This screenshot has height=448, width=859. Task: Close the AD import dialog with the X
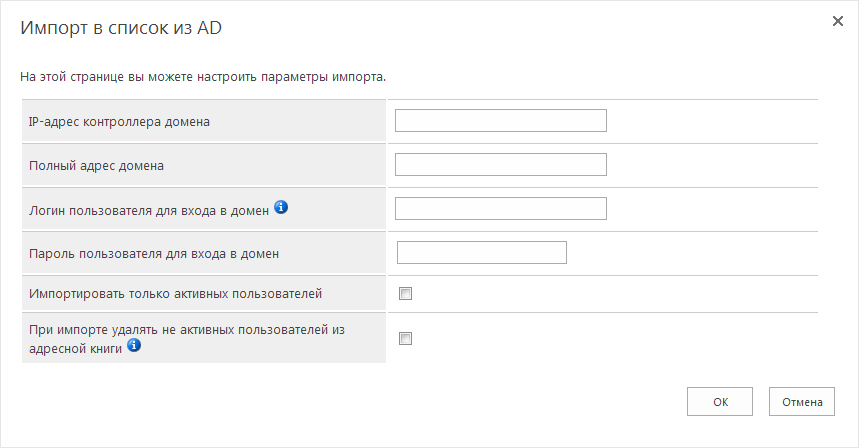pos(838,21)
